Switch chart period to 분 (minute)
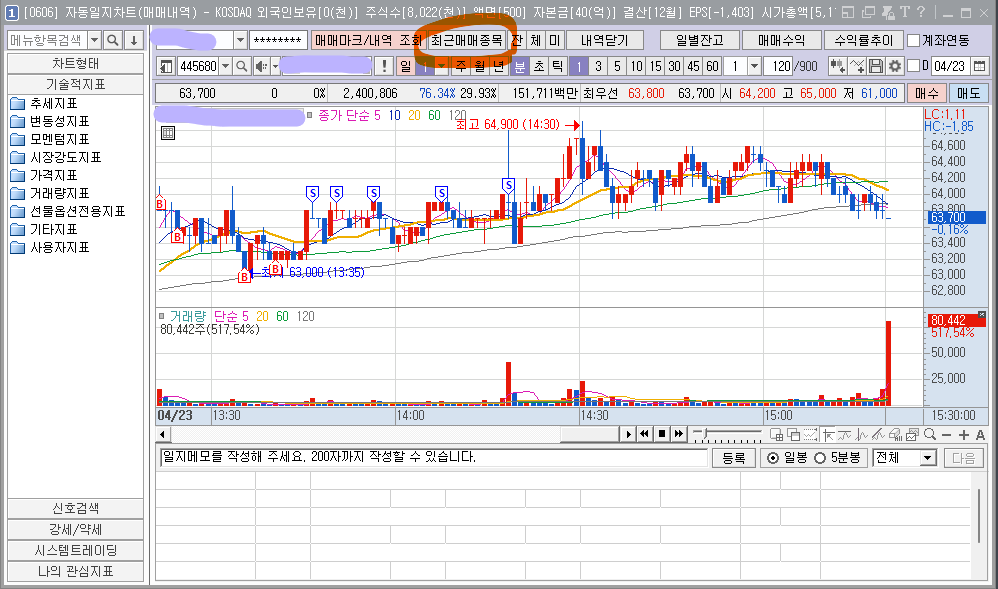 (x=520, y=66)
